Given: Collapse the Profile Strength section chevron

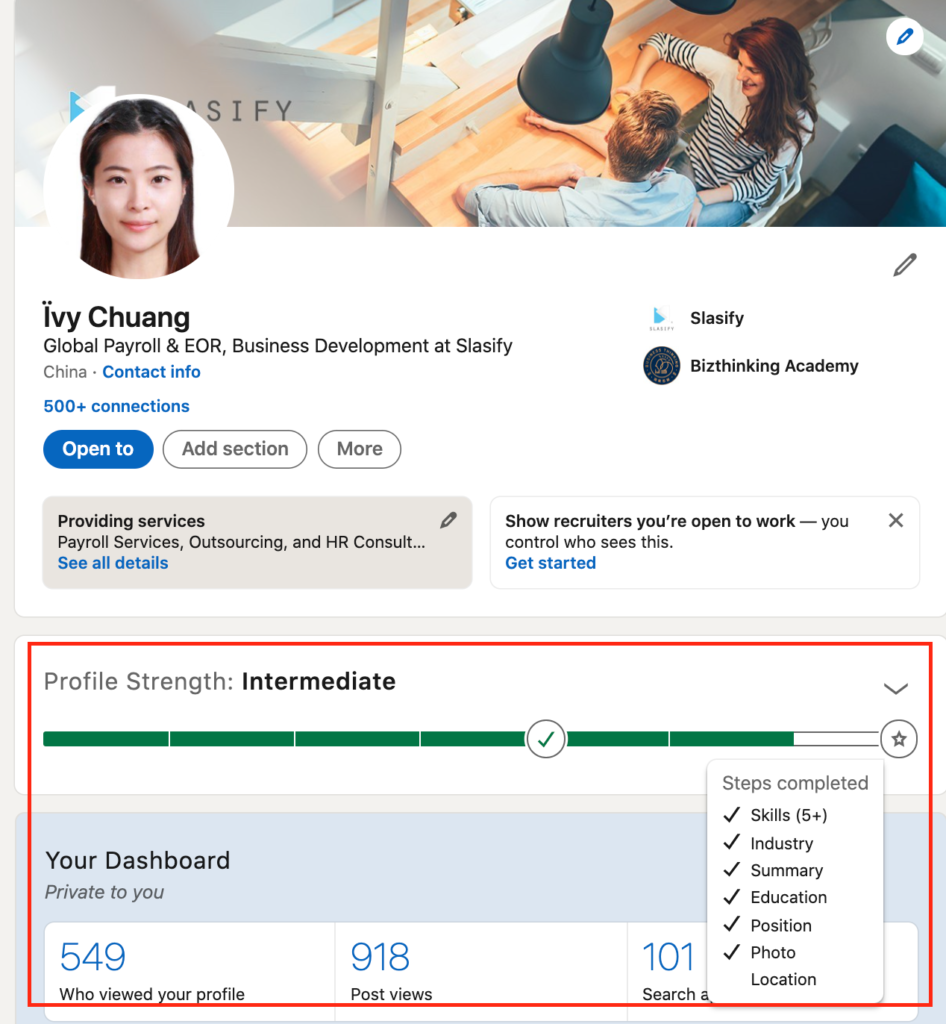Looking at the screenshot, I should (x=896, y=688).
